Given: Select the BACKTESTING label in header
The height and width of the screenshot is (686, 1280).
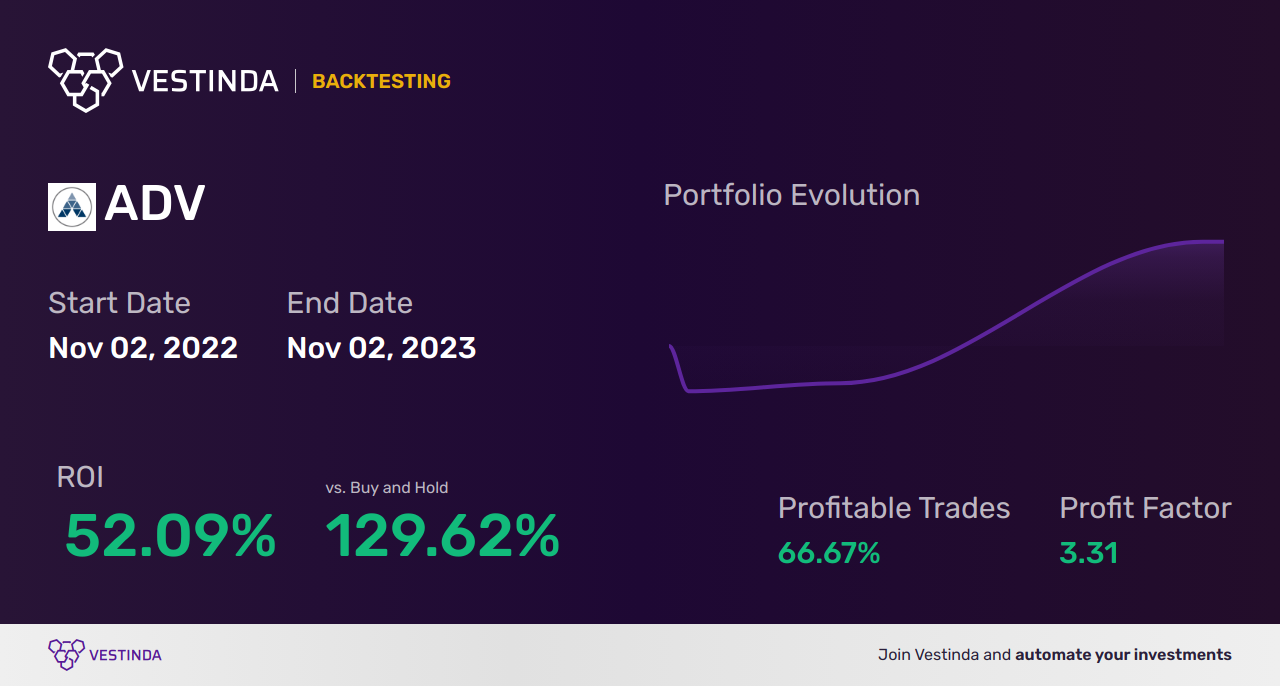Looking at the screenshot, I should [381, 81].
